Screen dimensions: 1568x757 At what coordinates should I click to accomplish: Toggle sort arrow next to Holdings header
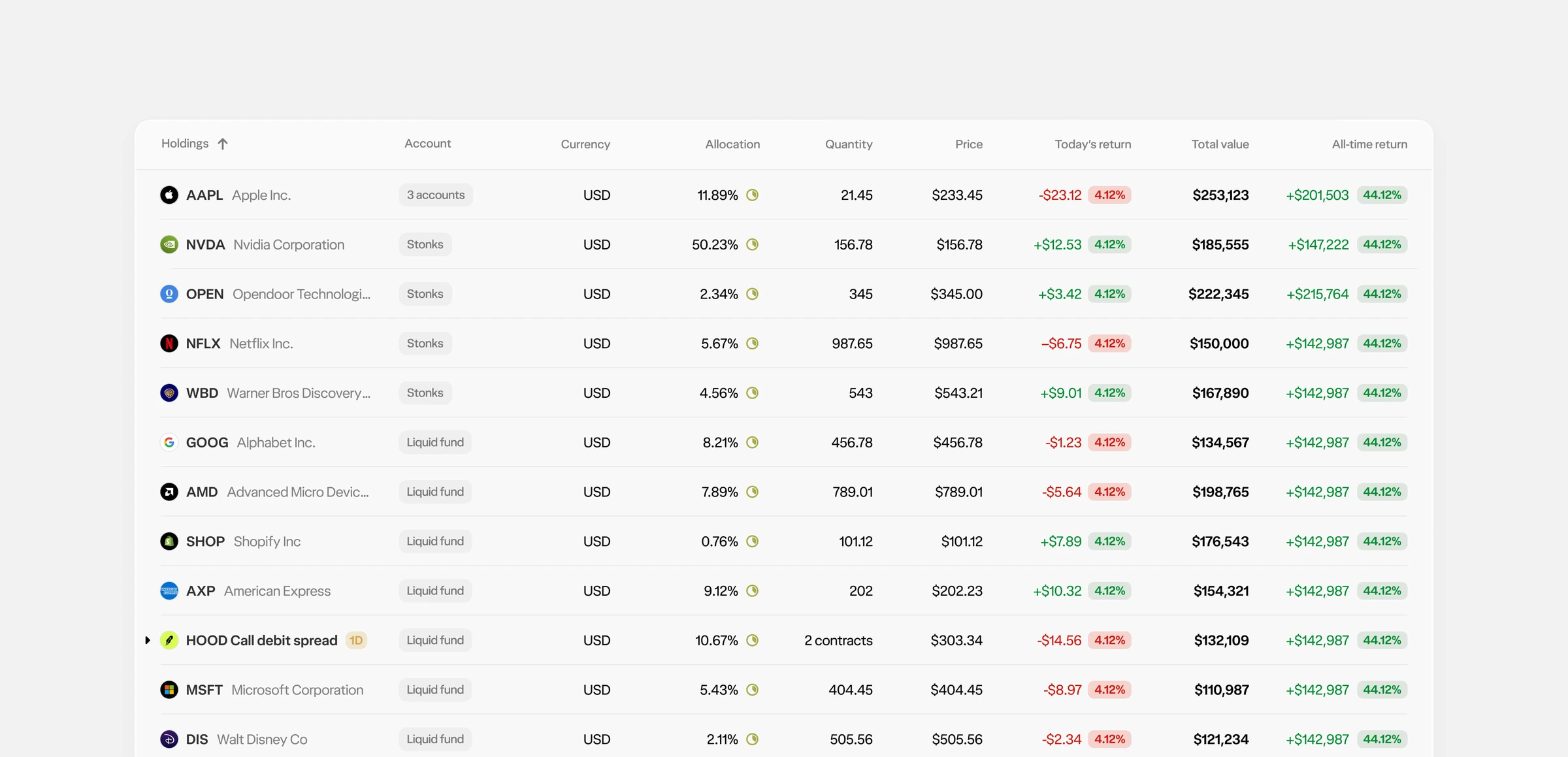pos(223,144)
